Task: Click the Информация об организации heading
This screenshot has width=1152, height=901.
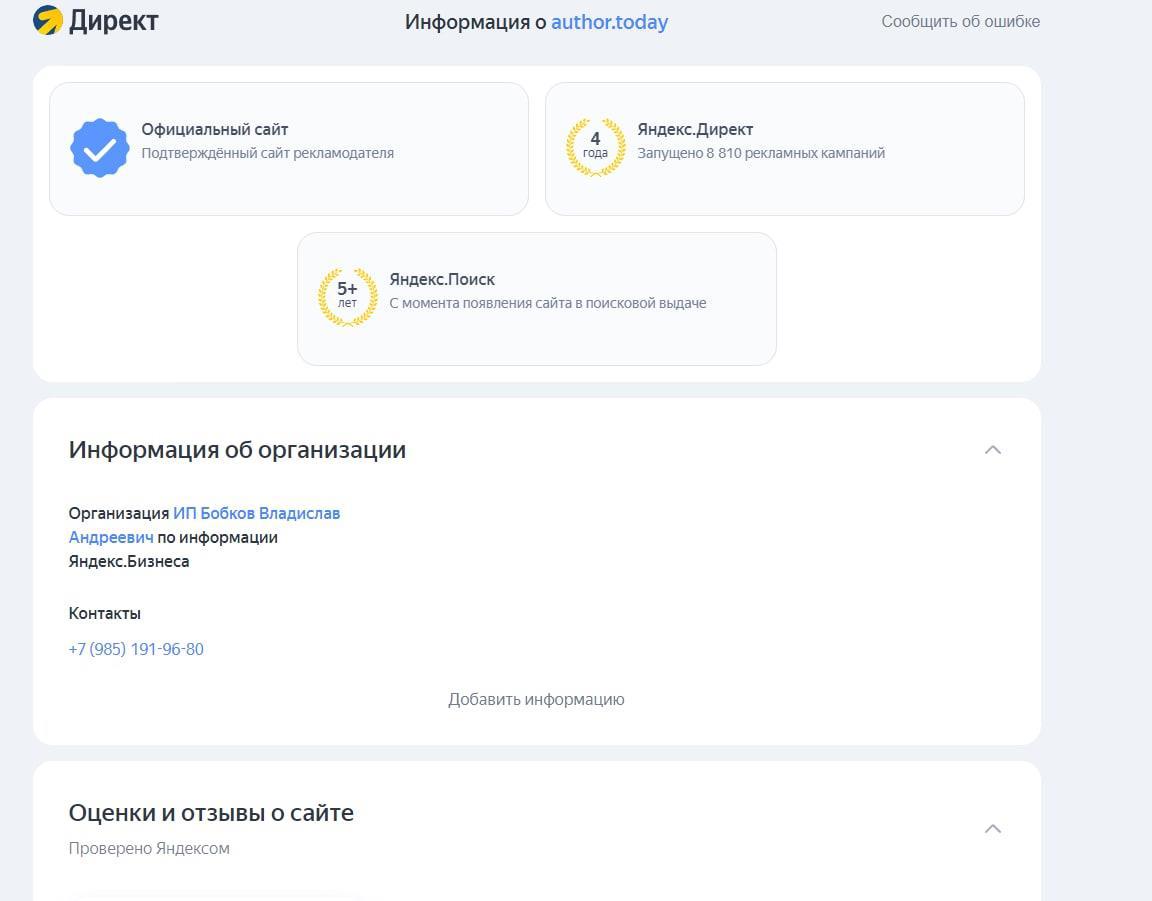Action: pyautogui.click(x=237, y=450)
